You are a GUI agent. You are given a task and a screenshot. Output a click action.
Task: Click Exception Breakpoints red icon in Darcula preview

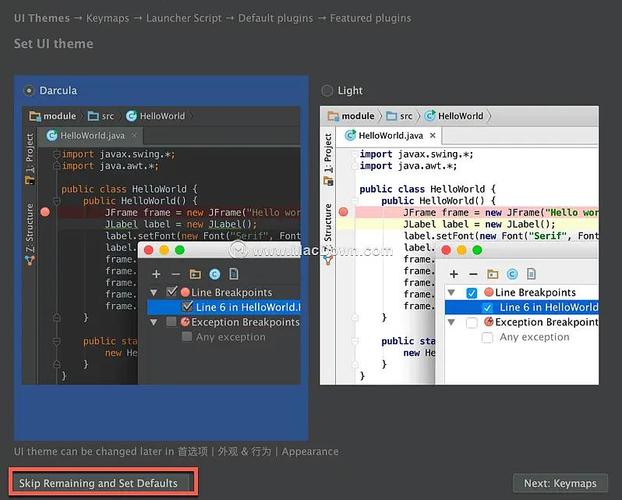(185, 322)
